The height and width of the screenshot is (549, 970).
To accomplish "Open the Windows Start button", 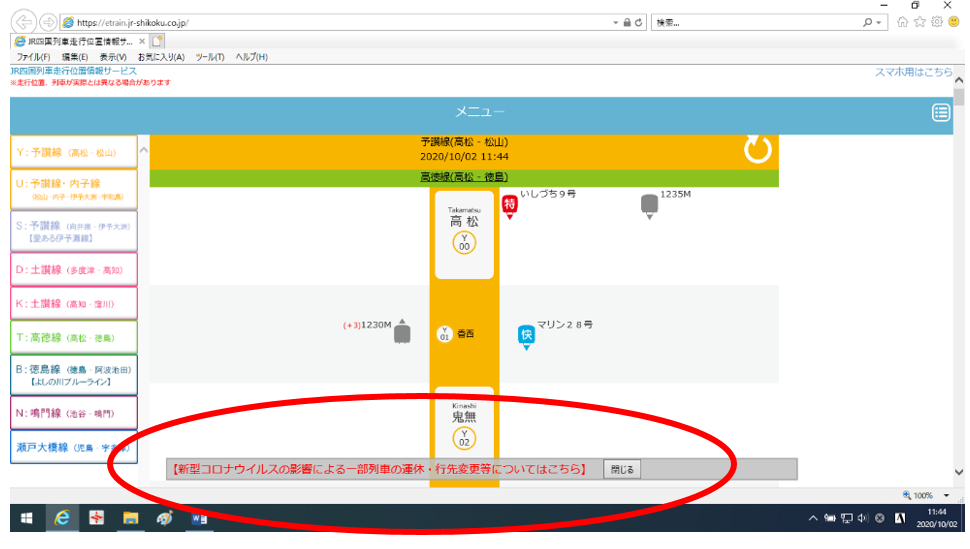I will pos(27,518).
